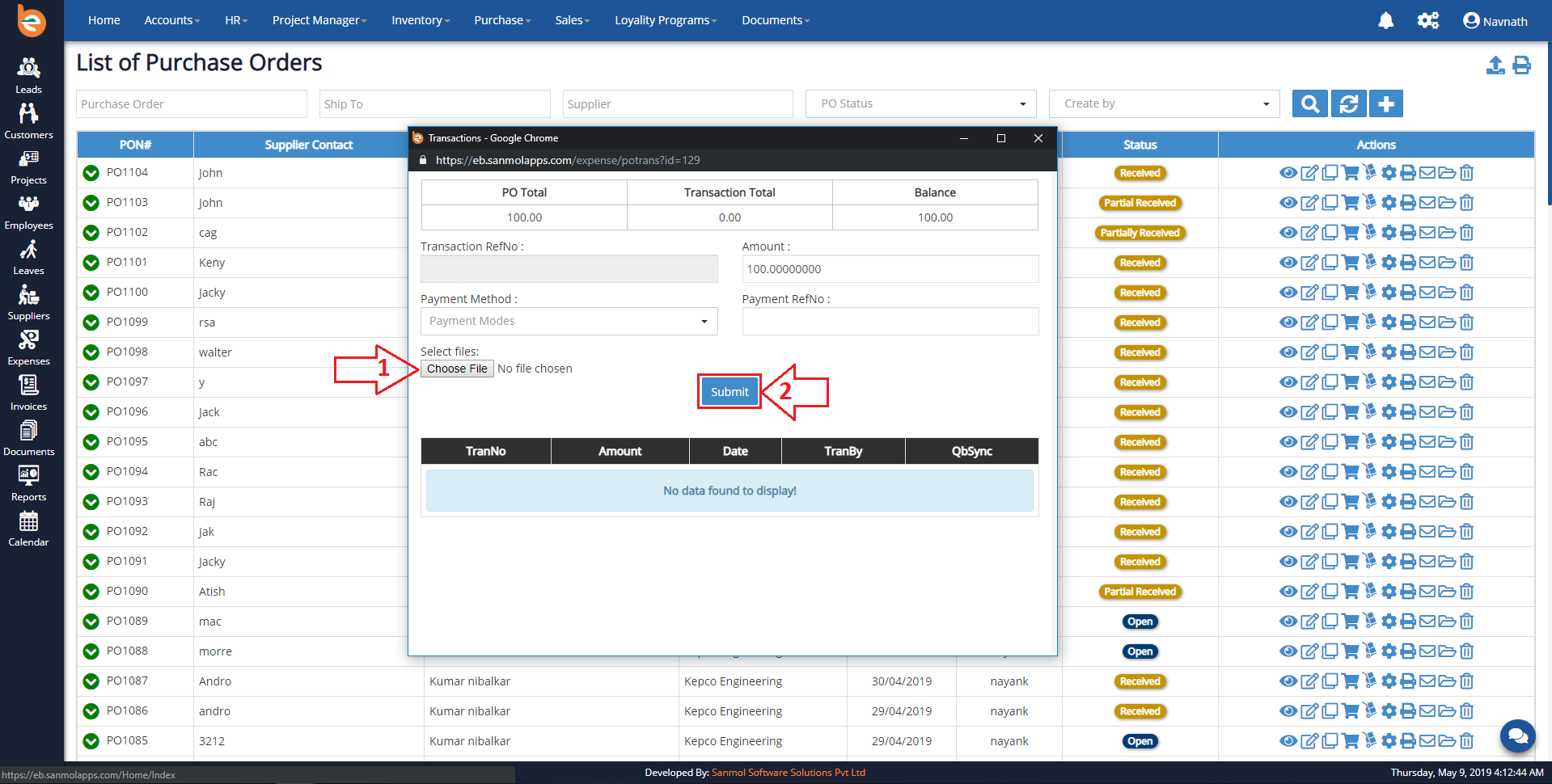The width and height of the screenshot is (1552, 784).
Task: Toggle the green check for PO1104
Action: (91, 173)
